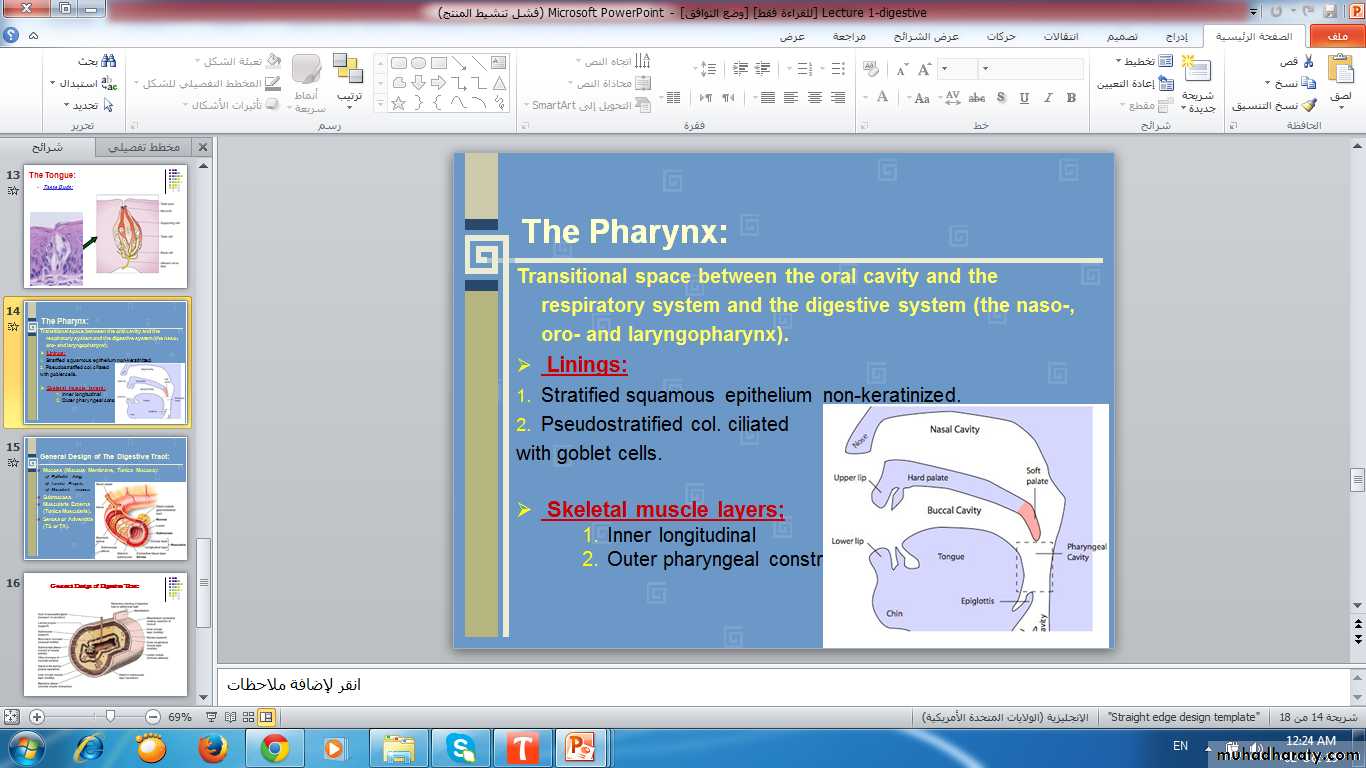Switch to the Insert (إدراج) ribbon tab

click(1176, 37)
